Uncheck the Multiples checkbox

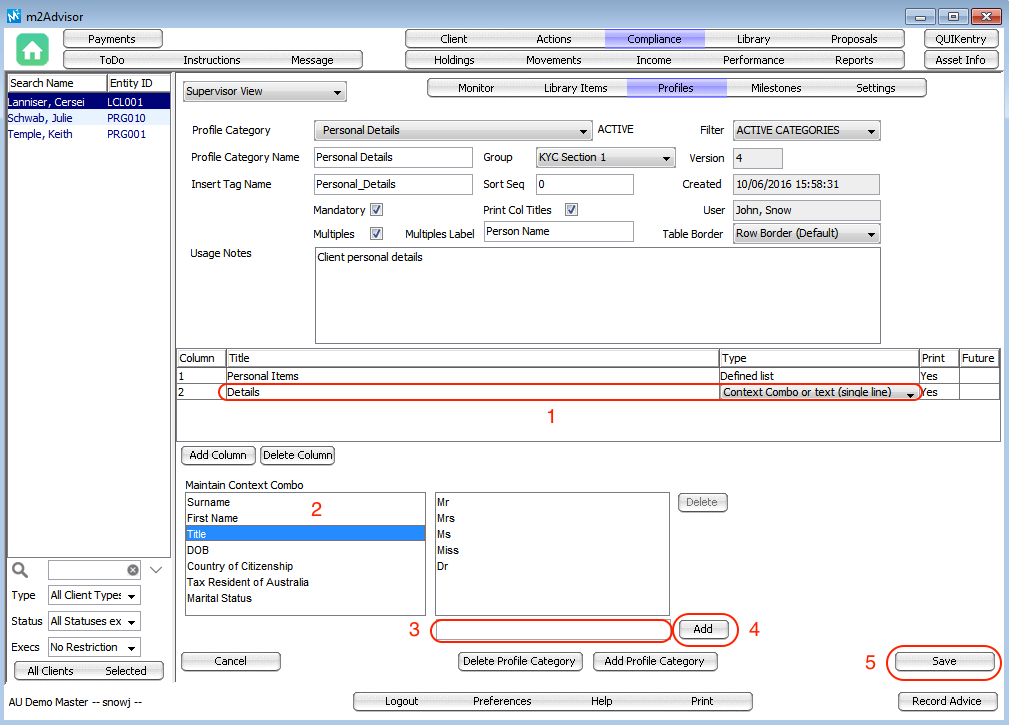(376, 234)
